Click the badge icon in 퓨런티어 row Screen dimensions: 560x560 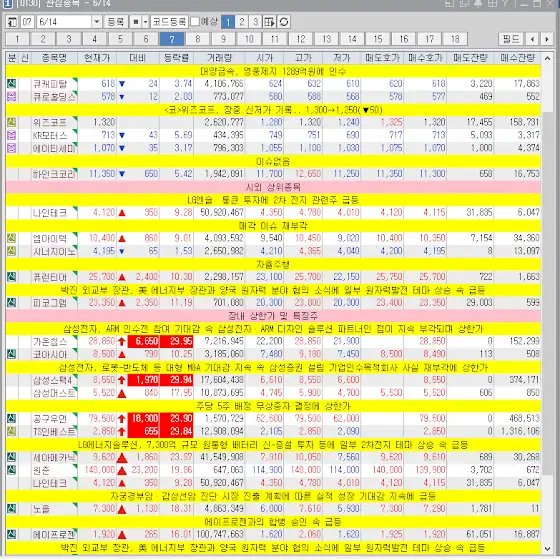point(11,277)
